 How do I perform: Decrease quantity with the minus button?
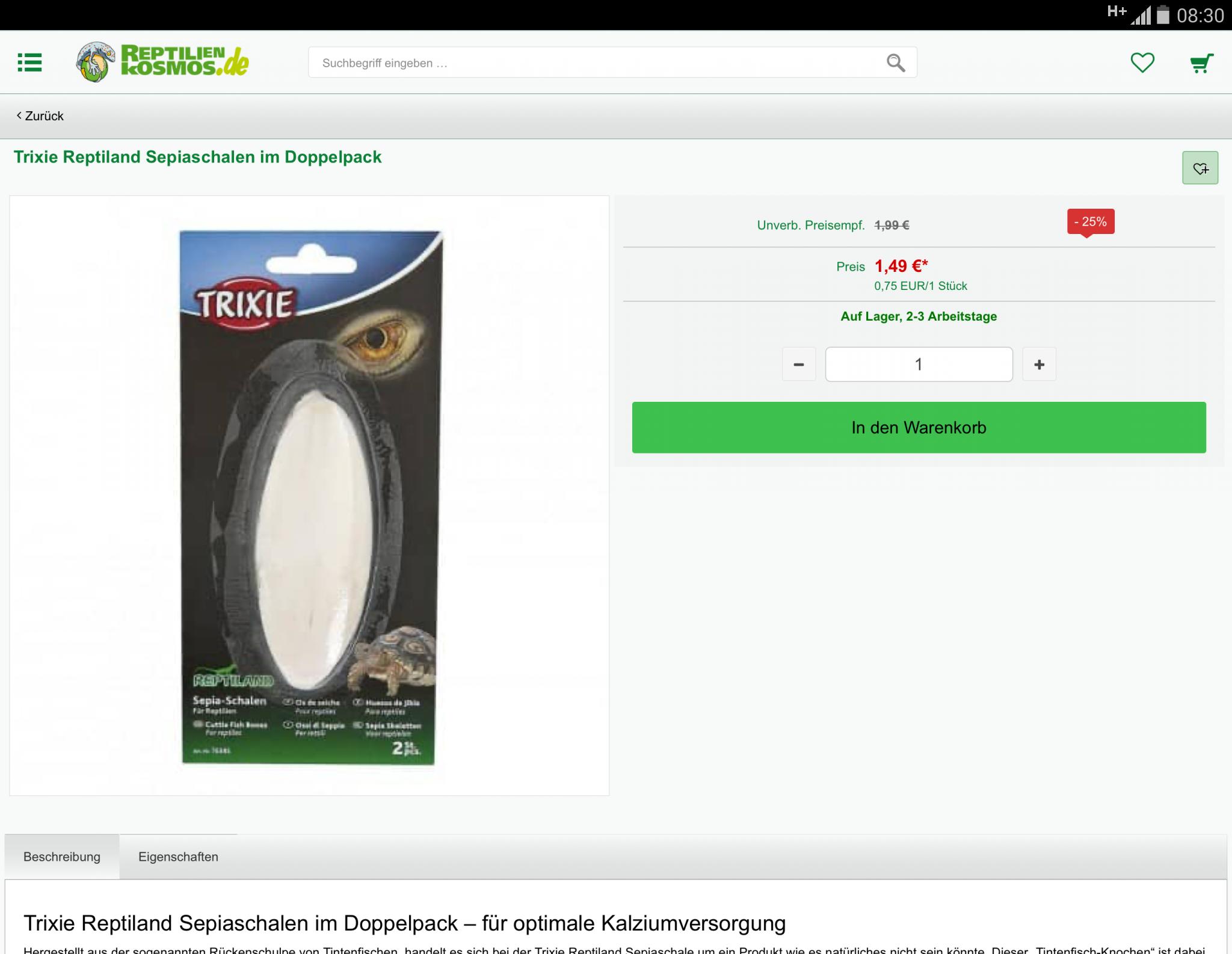pos(799,365)
